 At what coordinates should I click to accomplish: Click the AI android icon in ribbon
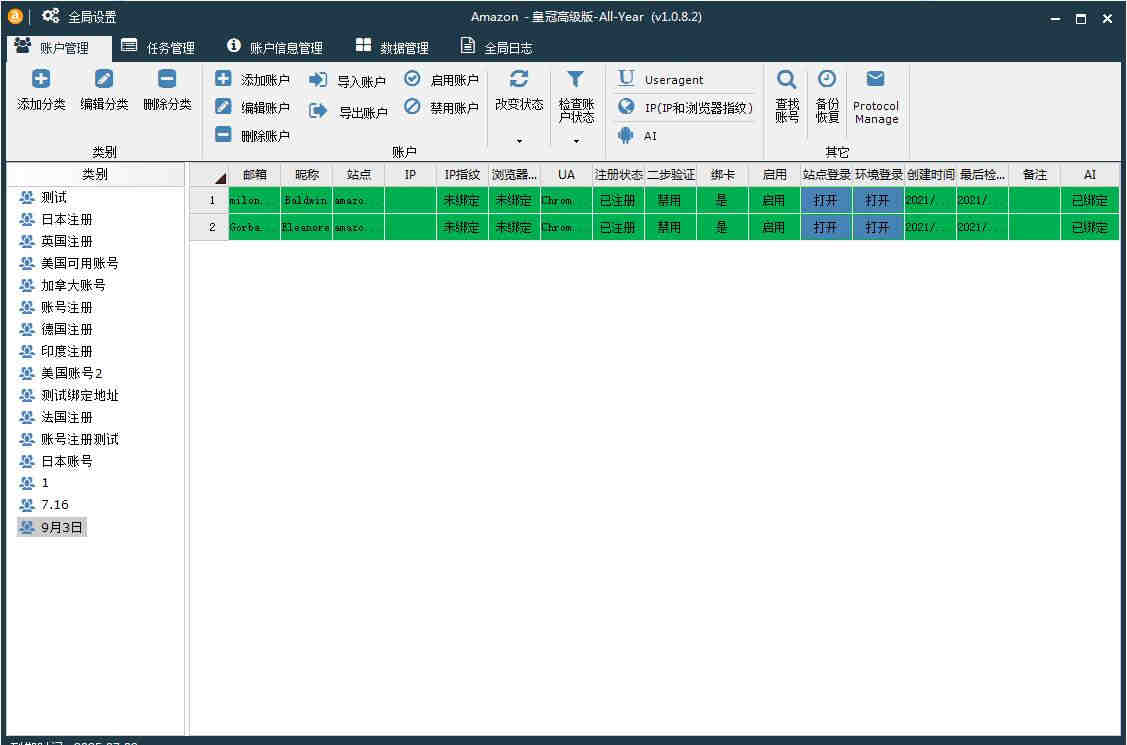click(626, 135)
